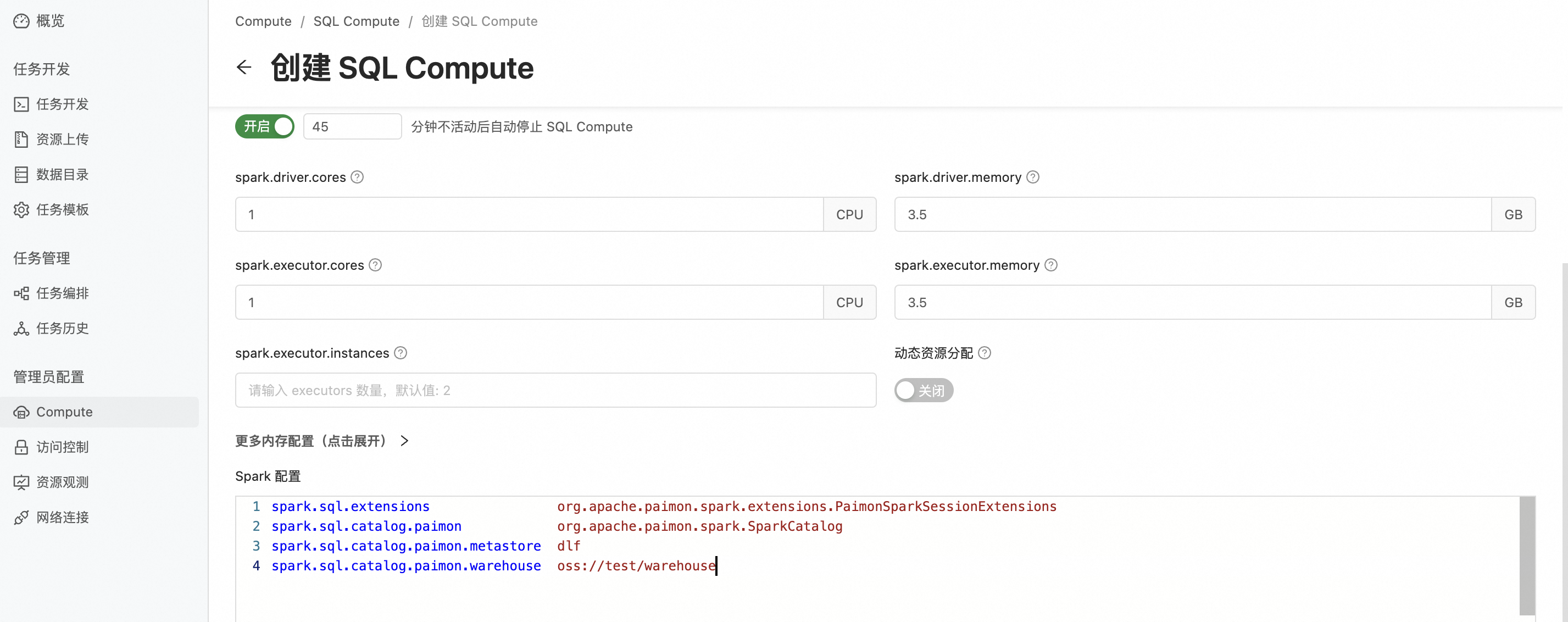Open the spark.executor.memory help tooltip
Viewport: 1568px width, 622px height.
click(1051, 265)
